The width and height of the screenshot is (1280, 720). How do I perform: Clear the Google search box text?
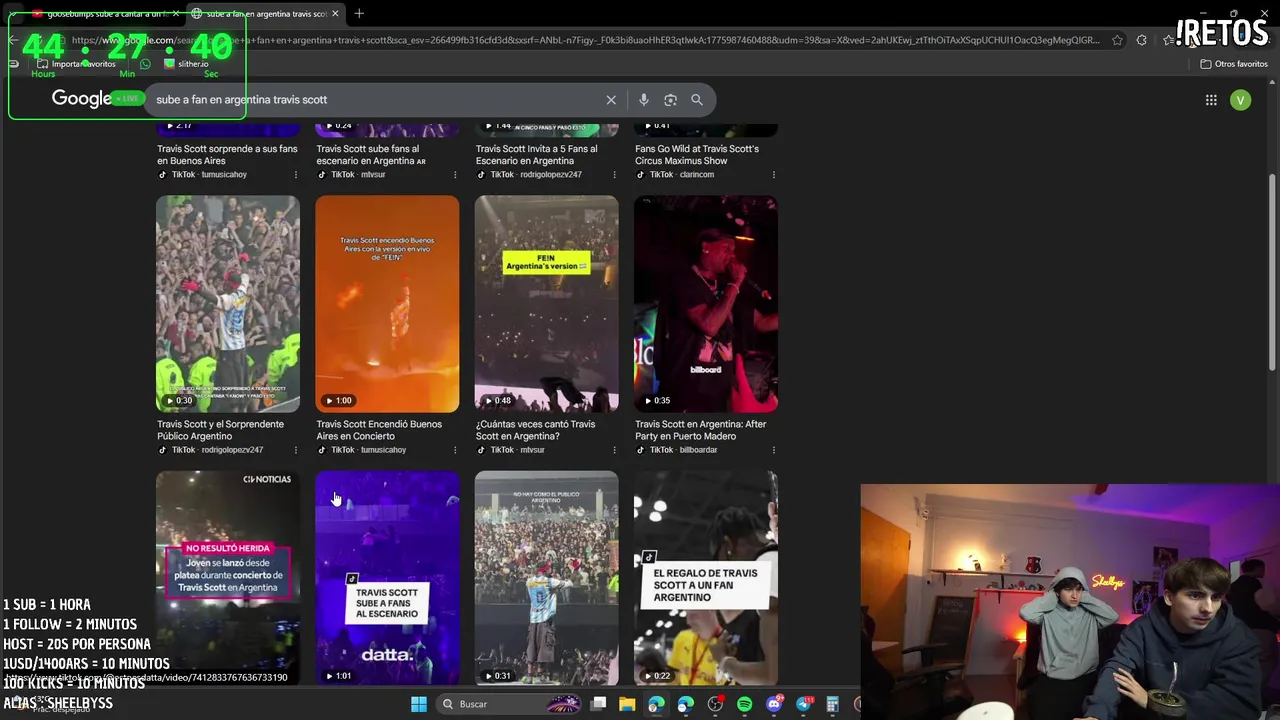pyautogui.click(x=611, y=100)
